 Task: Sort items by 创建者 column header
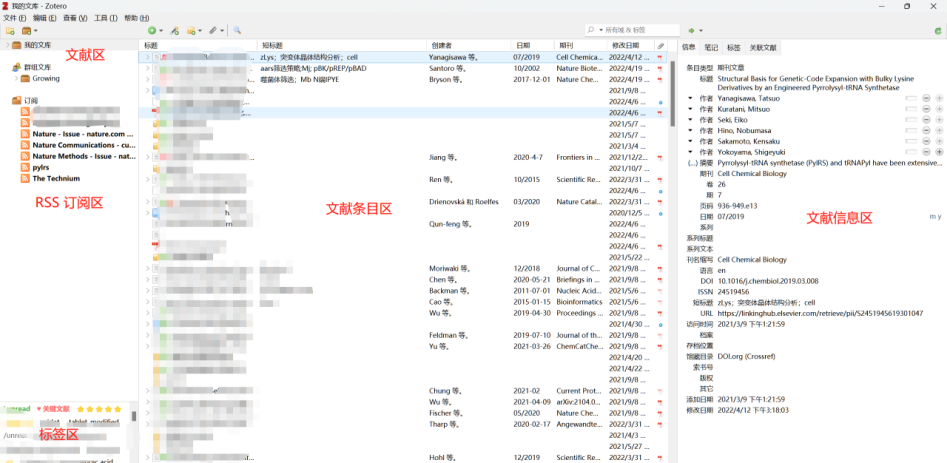coord(467,46)
